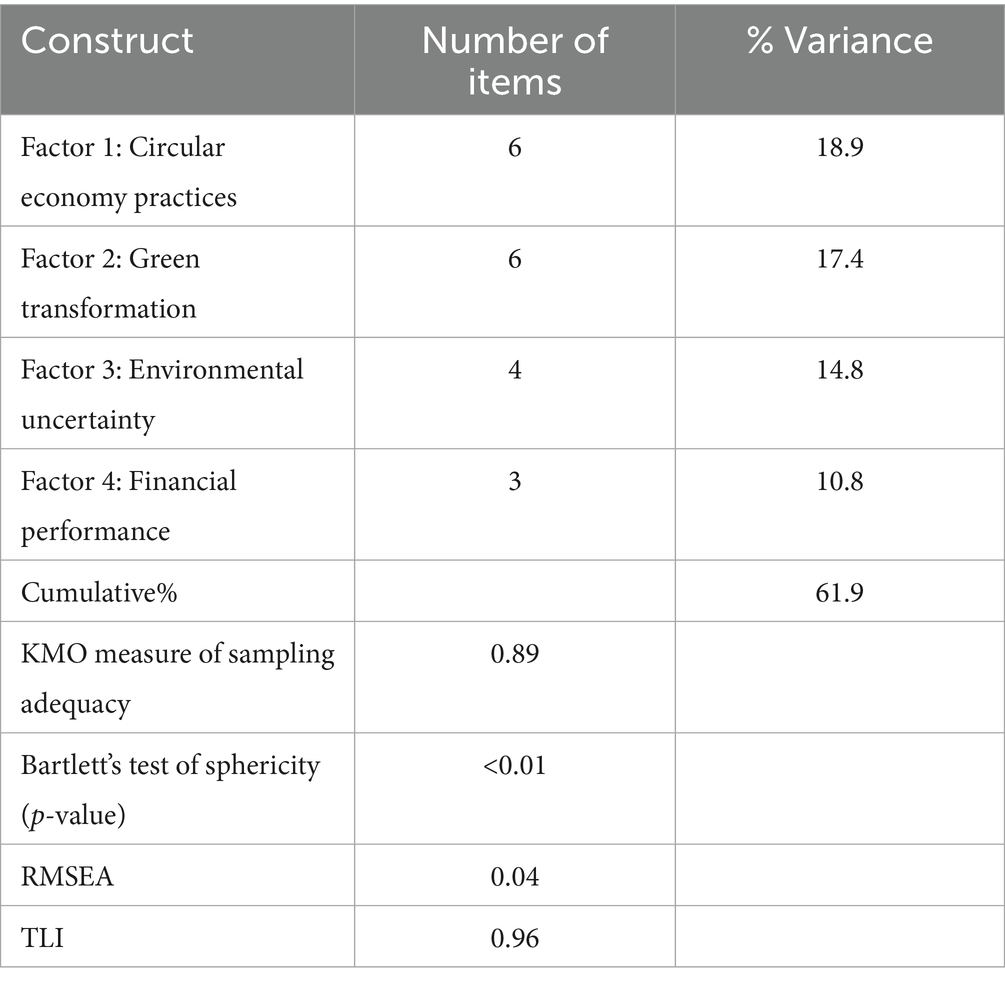Click the KMO measure of sampling adequacy label
1005x985 pixels.
click(177, 678)
